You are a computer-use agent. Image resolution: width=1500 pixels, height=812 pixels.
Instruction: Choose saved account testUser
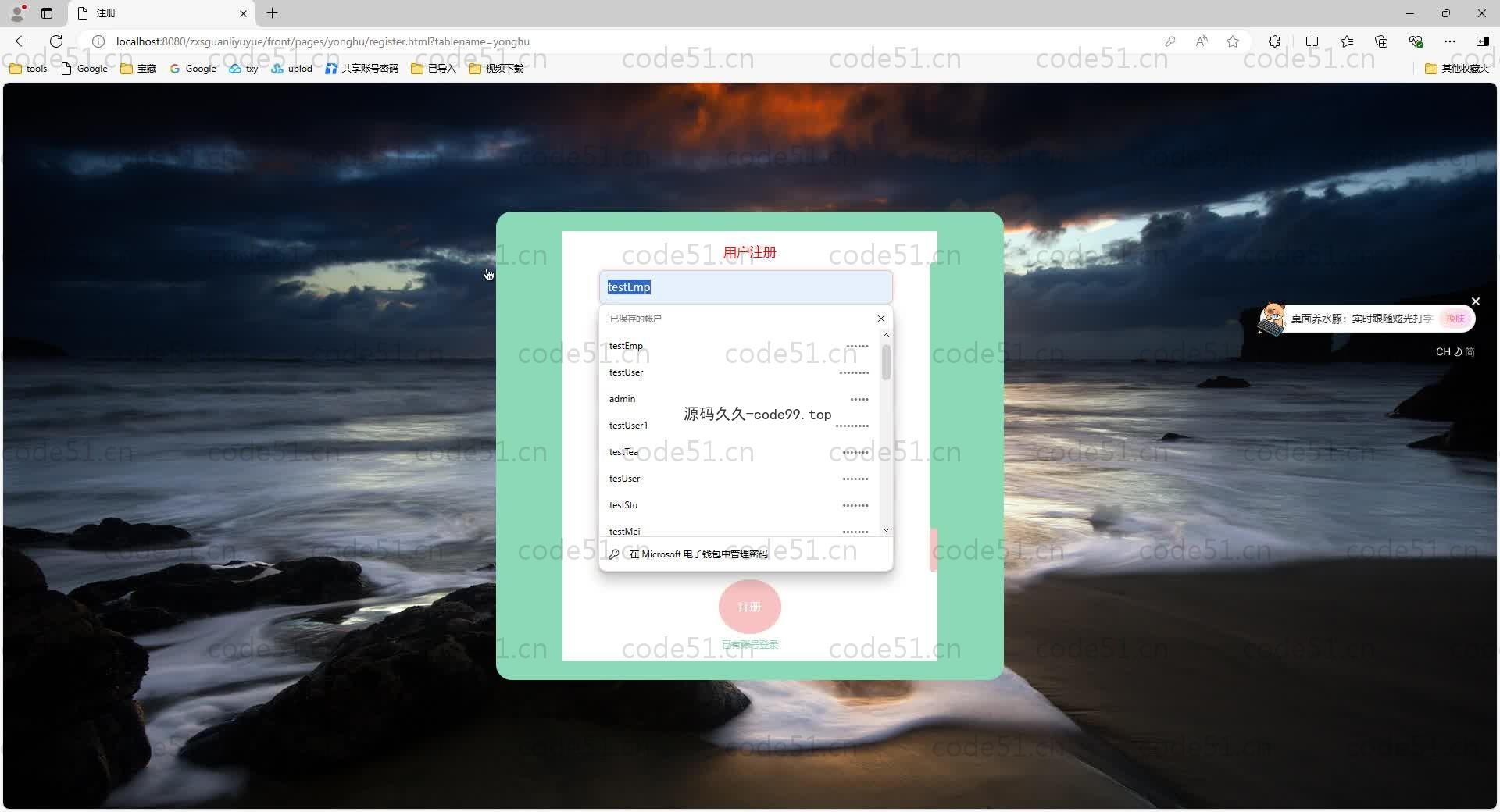tap(739, 372)
